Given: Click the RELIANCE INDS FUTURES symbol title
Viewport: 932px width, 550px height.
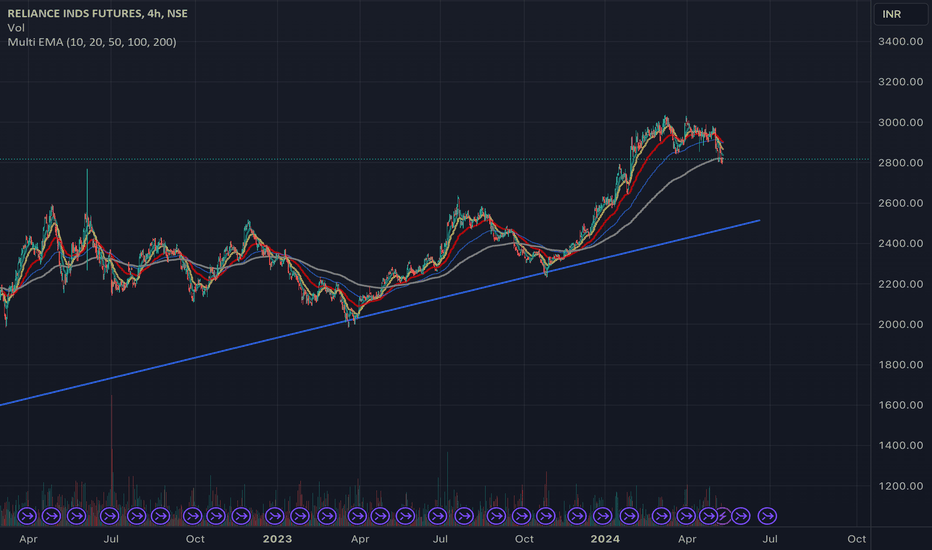Looking at the screenshot, I should [97, 13].
